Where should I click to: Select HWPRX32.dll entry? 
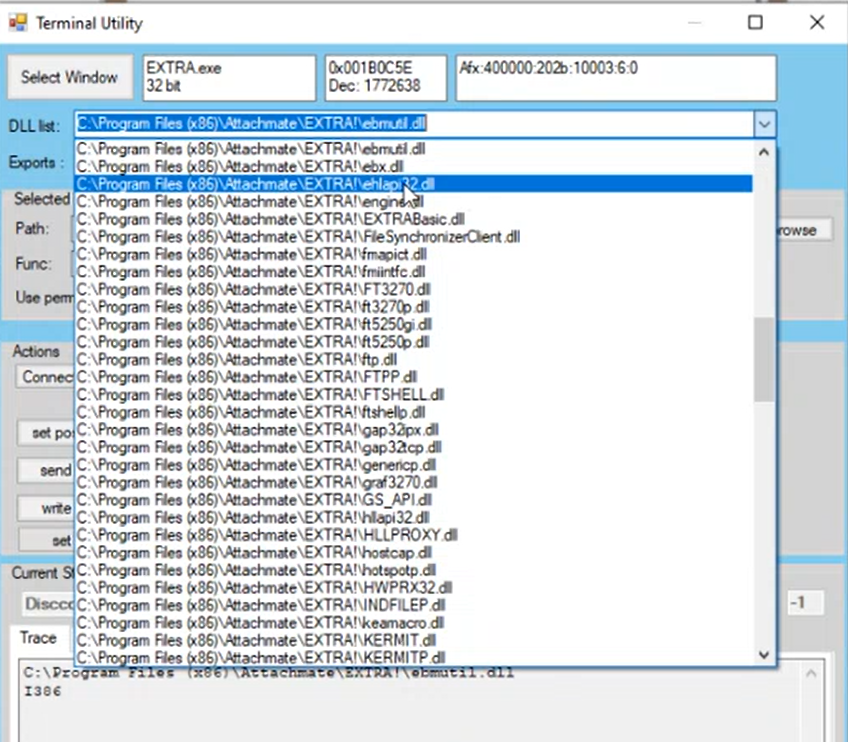pyautogui.click(x=413, y=588)
